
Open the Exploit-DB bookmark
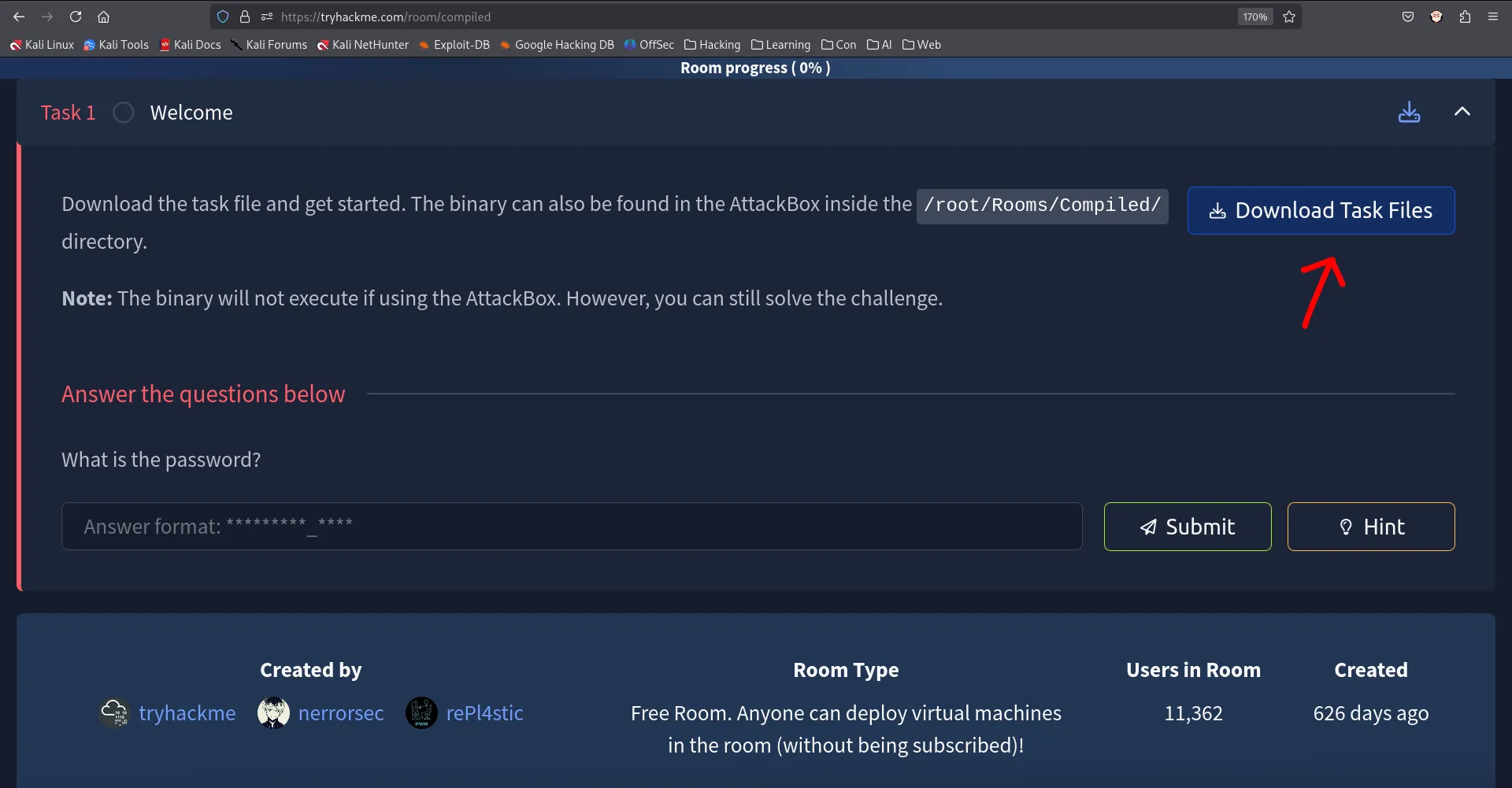pos(461,45)
